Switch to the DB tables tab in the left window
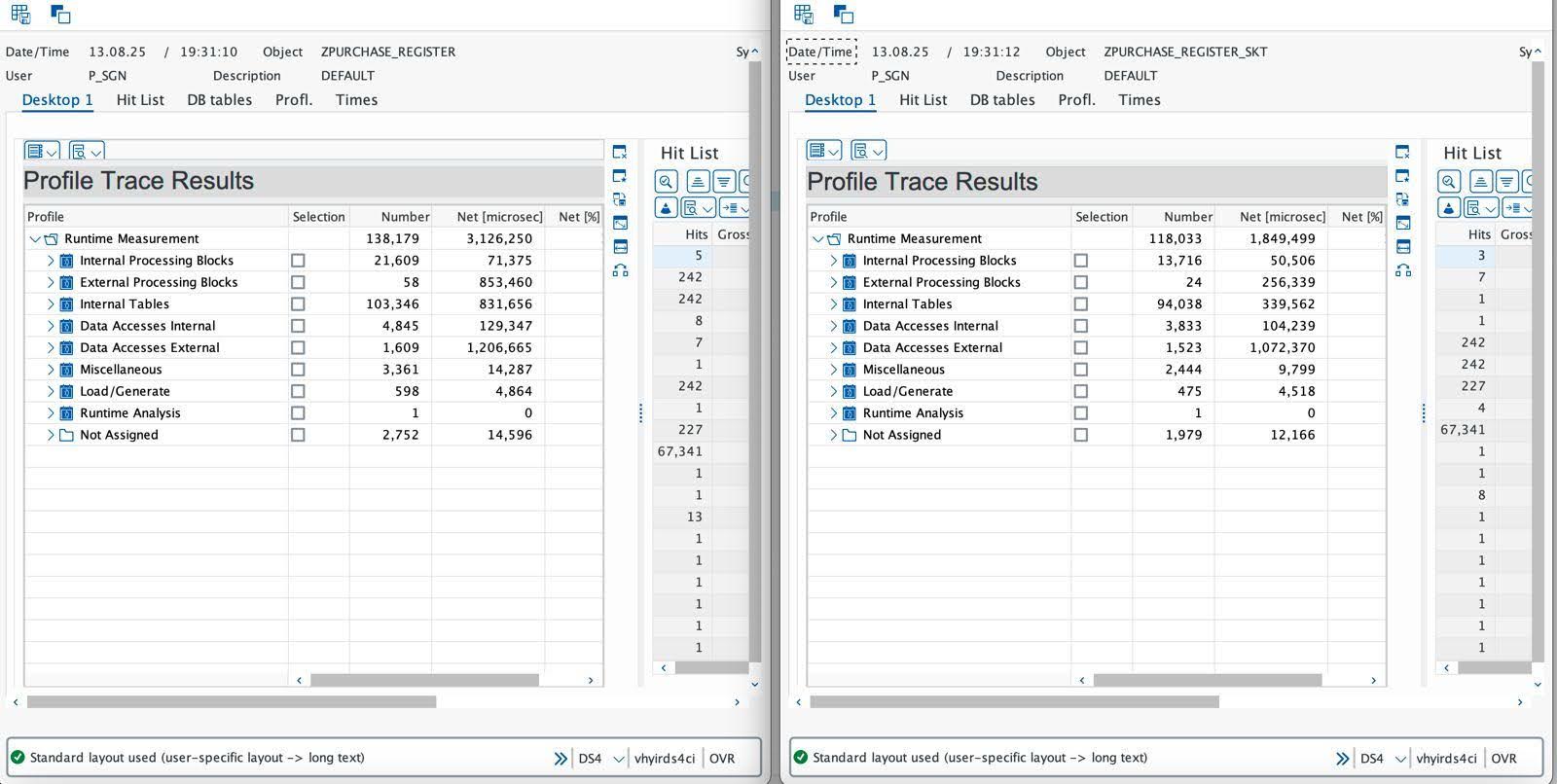 click(219, 99)
